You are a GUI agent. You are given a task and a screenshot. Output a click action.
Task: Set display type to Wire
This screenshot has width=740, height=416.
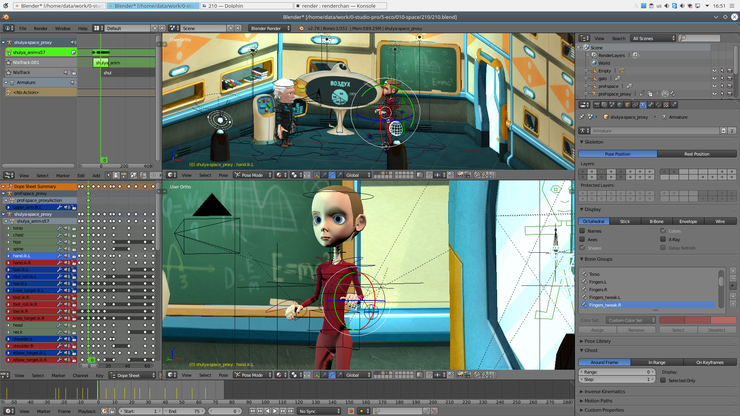(720, 221)
